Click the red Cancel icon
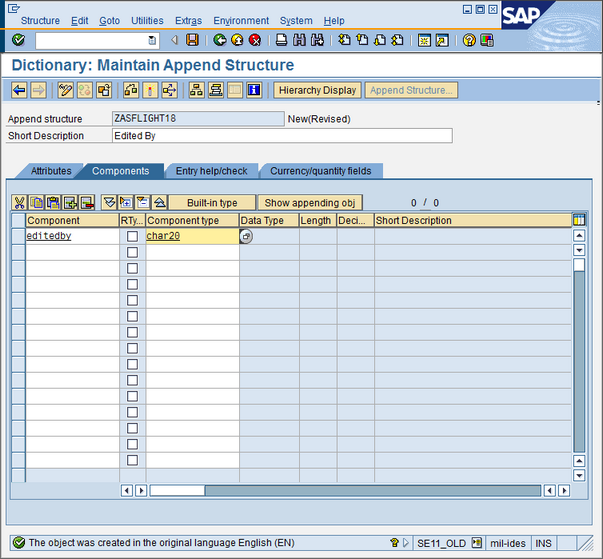Viewport: 603px width, 559px height. 255,40
